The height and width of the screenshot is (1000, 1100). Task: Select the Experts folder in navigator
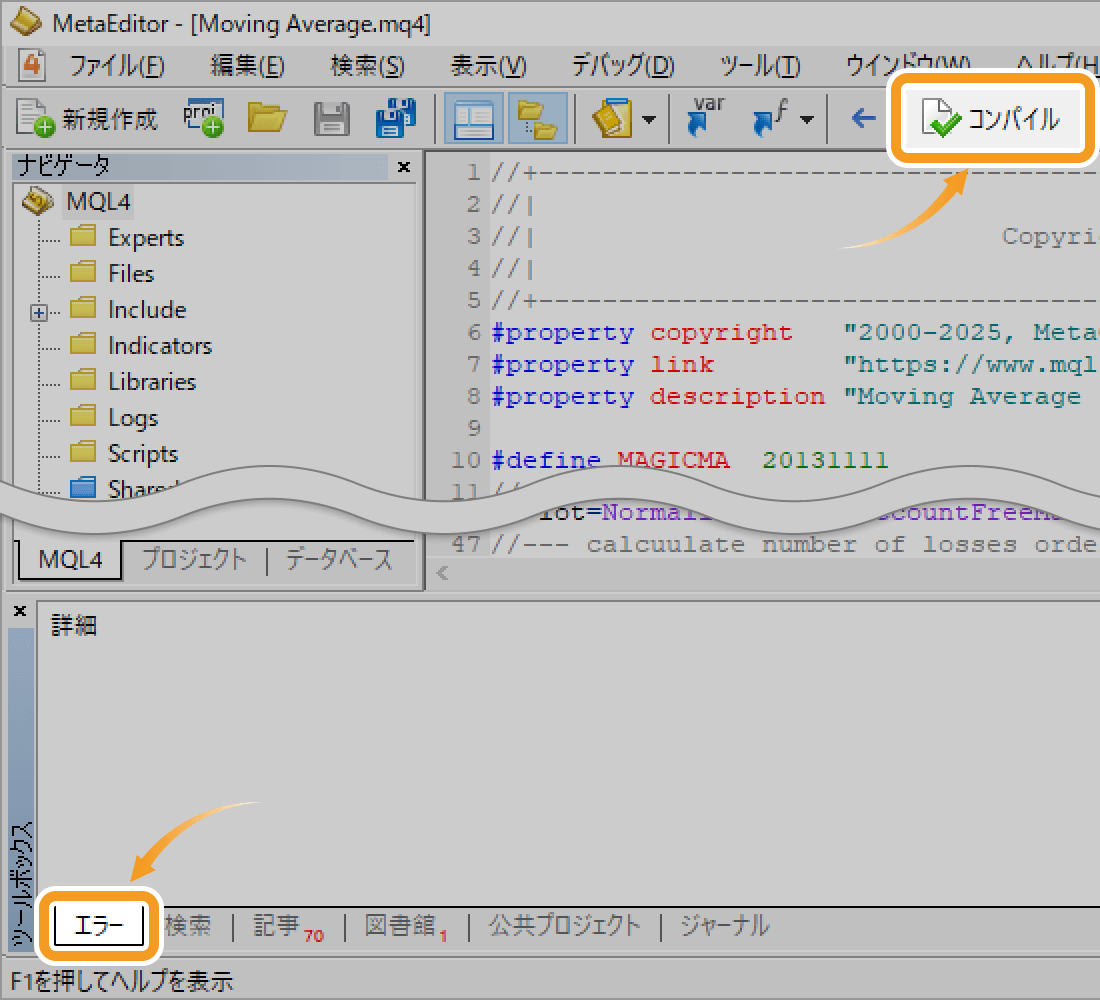(145, 238)
